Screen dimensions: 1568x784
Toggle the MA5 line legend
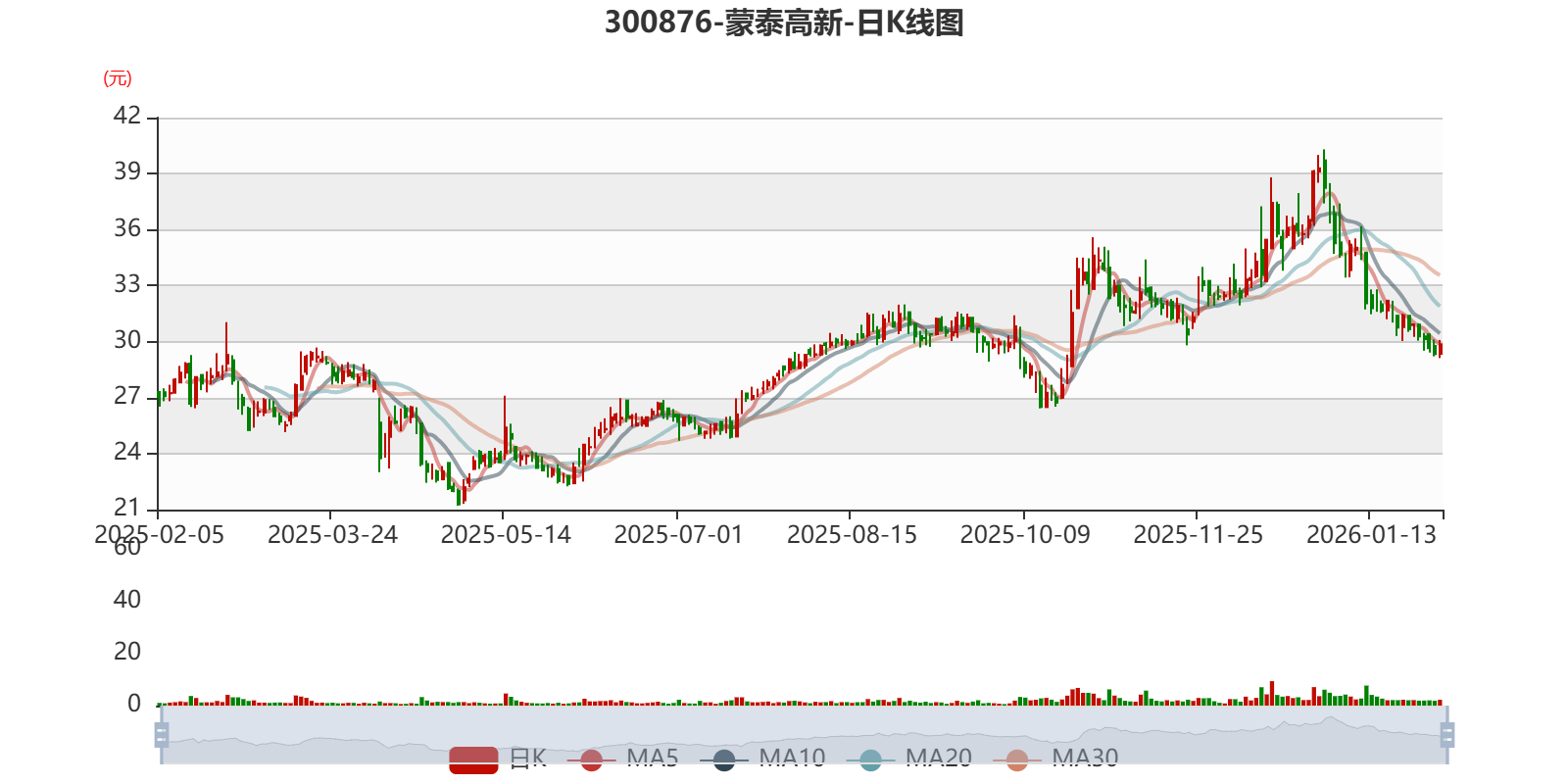[622, 759]
